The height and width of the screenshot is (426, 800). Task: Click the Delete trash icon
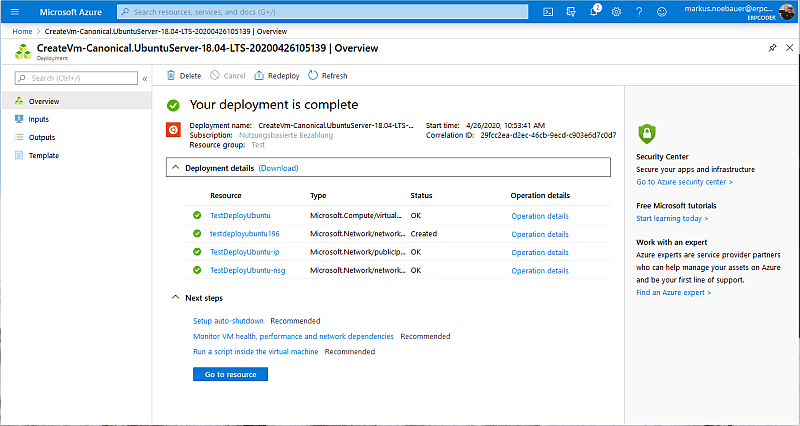[171, 76]
